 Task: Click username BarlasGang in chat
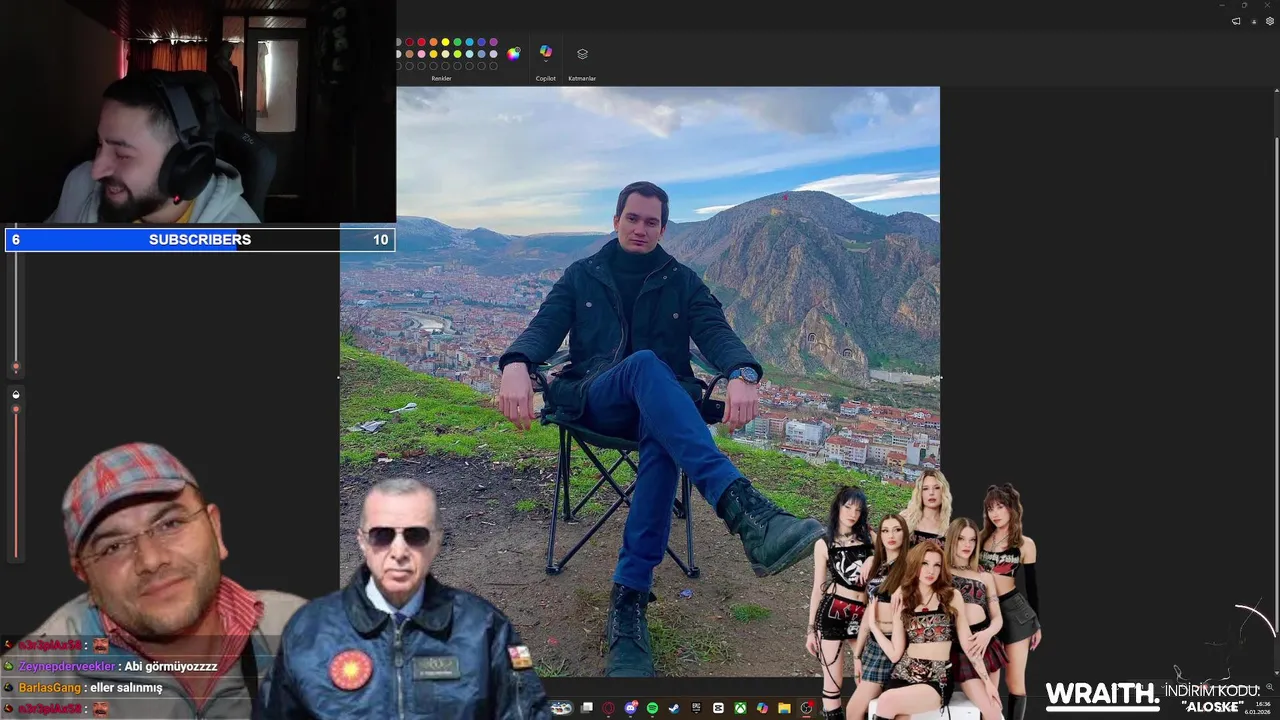[x=48, y=688]
